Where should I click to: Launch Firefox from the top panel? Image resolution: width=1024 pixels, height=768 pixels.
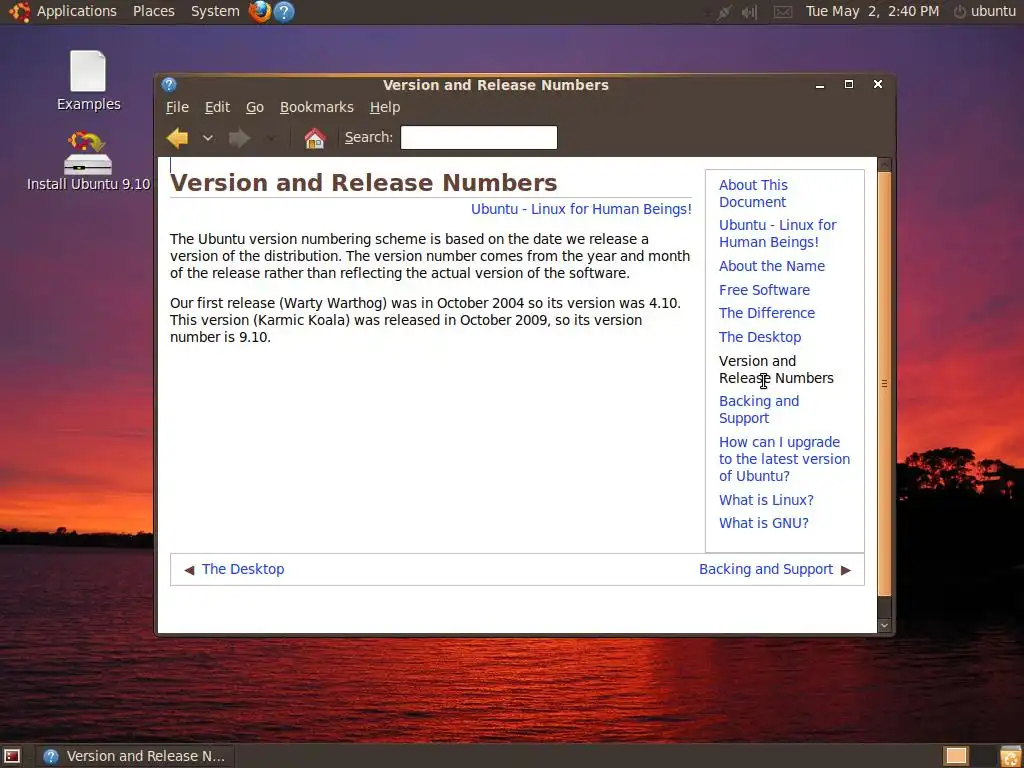[260, 11]
